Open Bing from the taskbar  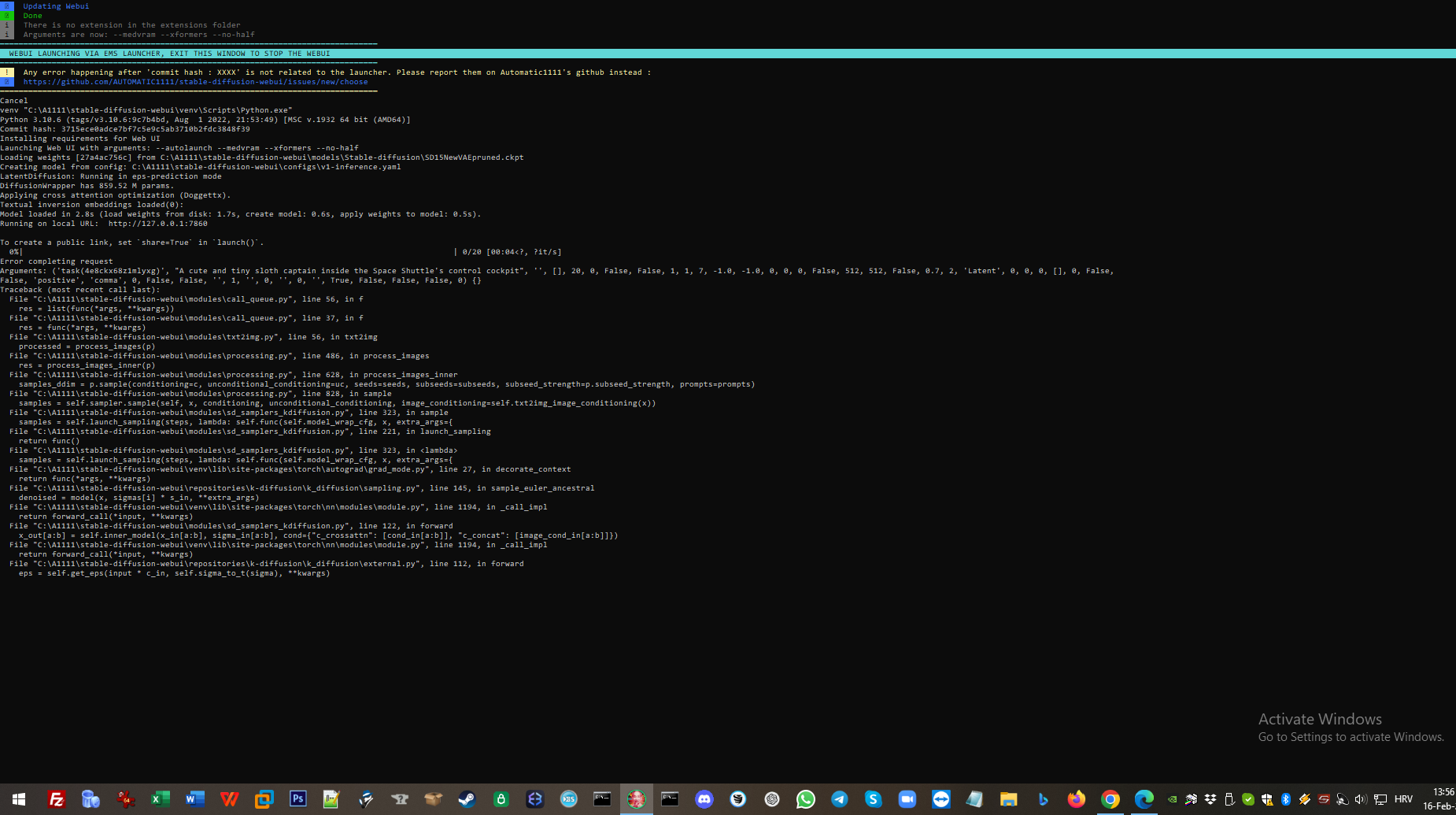[x=1043, y=799]
